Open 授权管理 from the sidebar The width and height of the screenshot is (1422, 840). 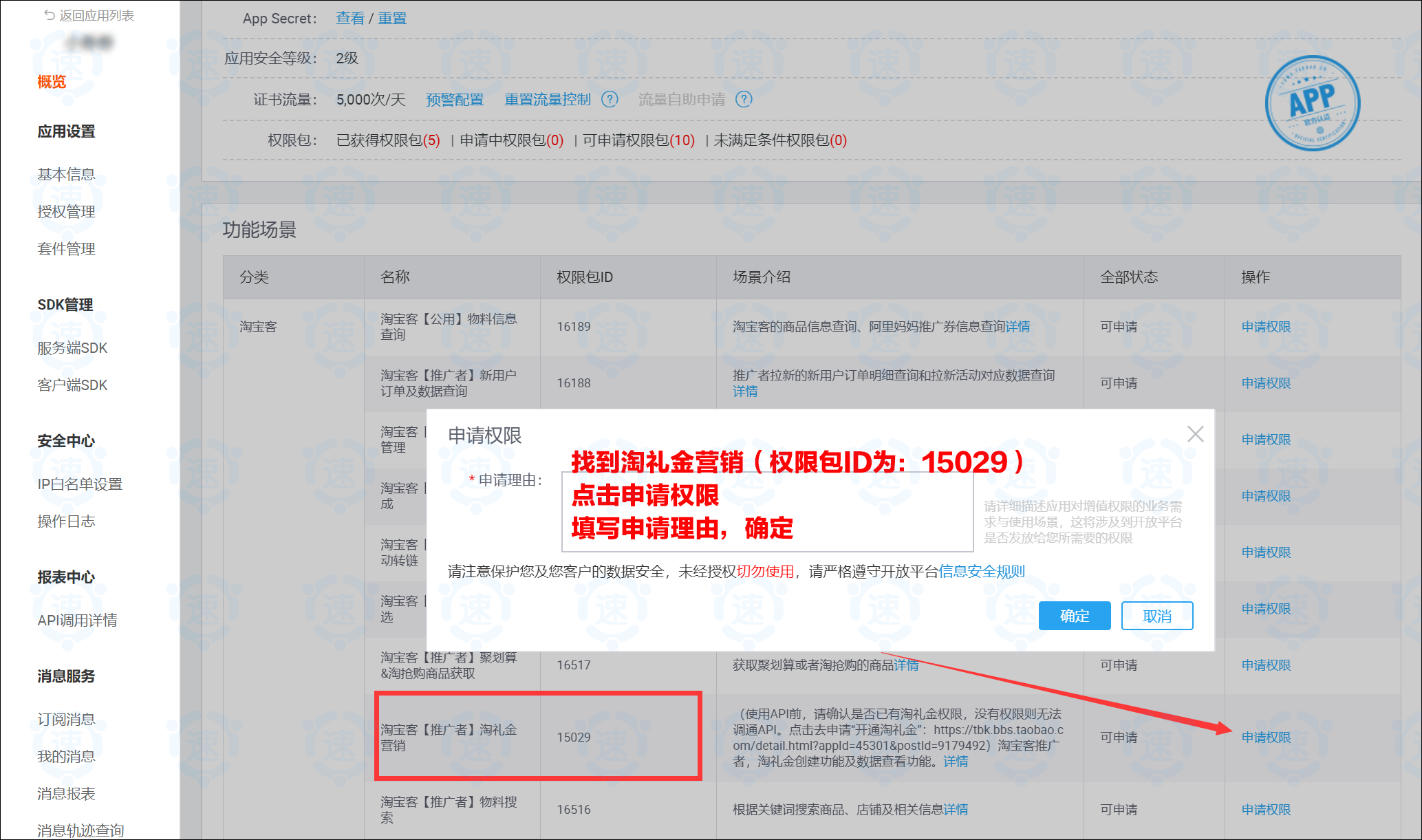click(x=66, y=211)
